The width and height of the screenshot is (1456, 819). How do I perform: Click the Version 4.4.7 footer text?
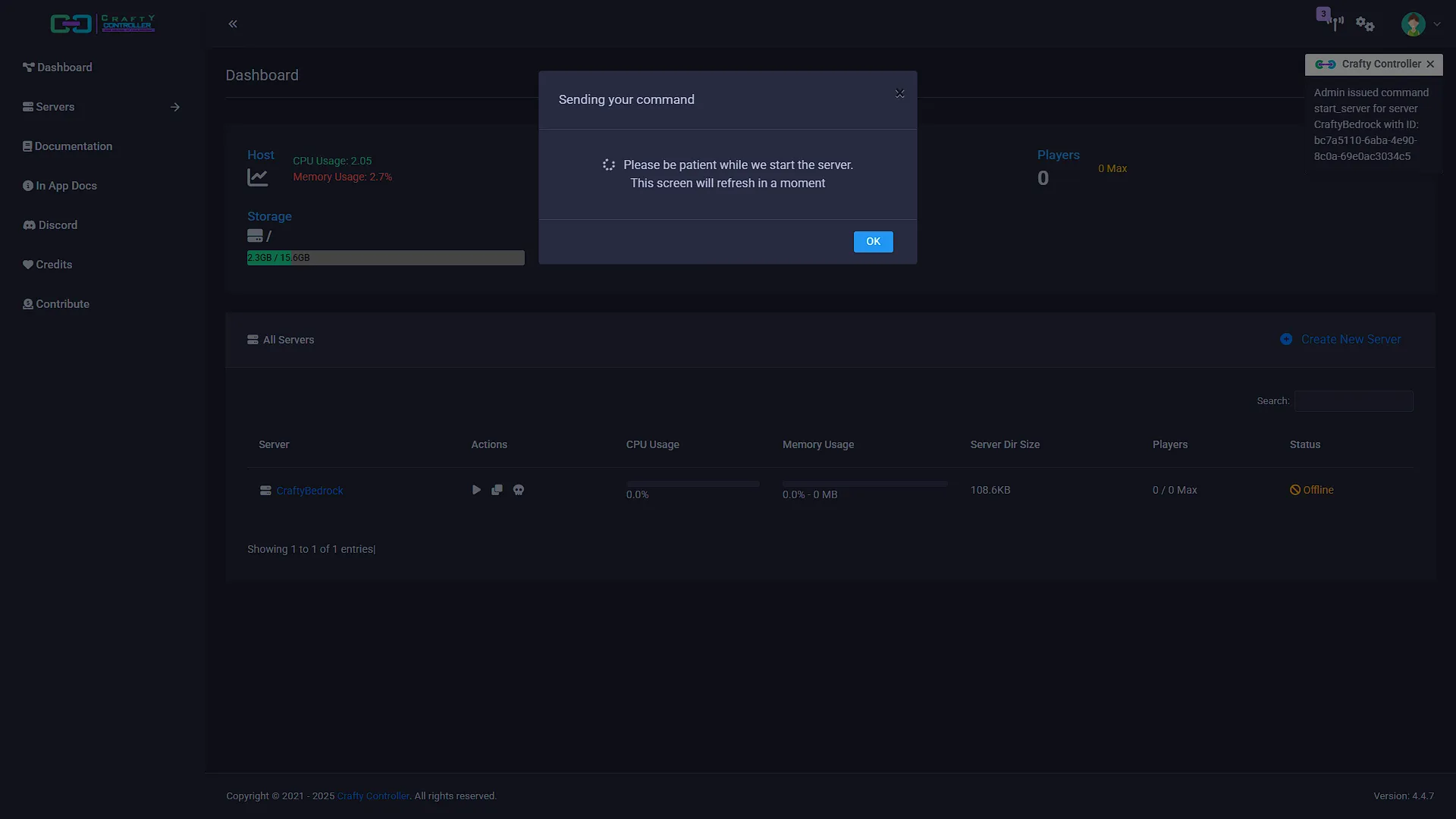(x=1404, y=795)
